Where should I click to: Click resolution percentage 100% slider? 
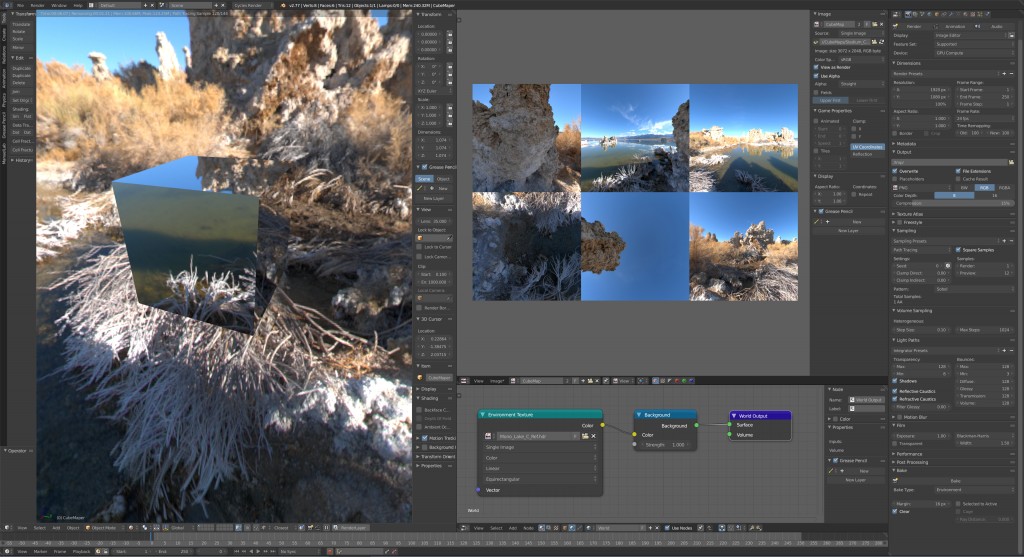pos(921,104)
